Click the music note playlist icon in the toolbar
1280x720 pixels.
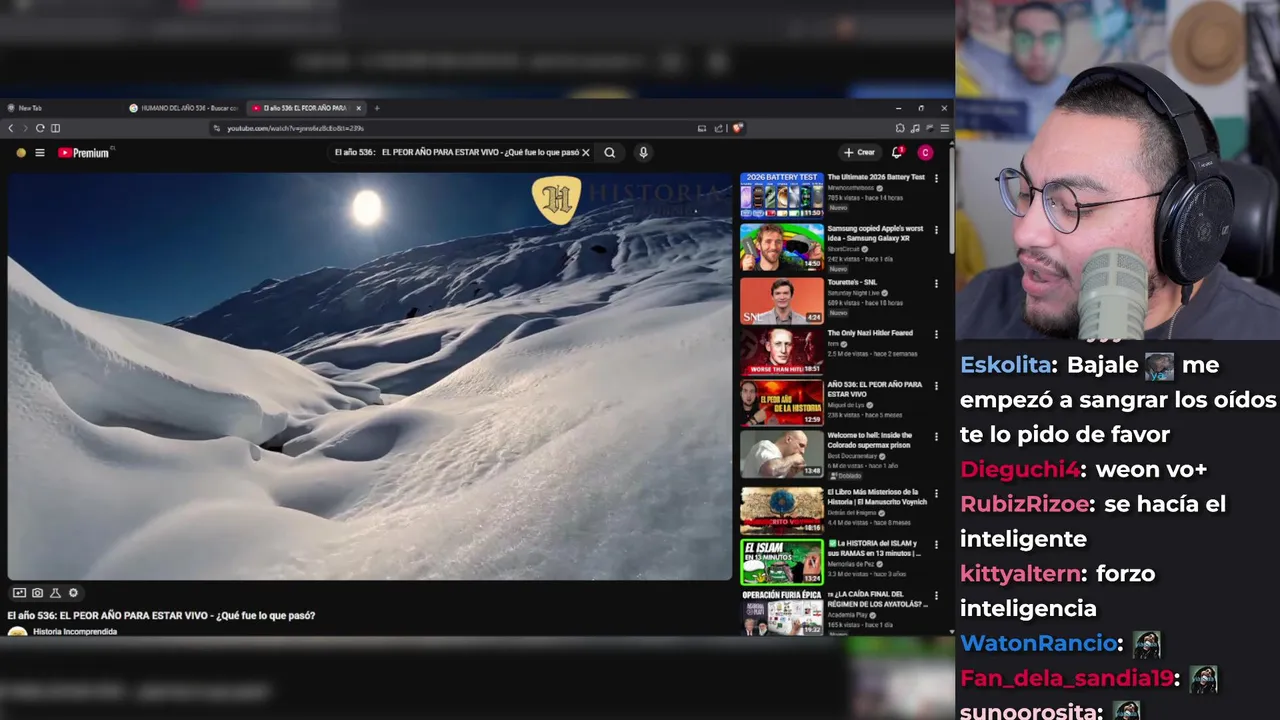coord(915,128)
